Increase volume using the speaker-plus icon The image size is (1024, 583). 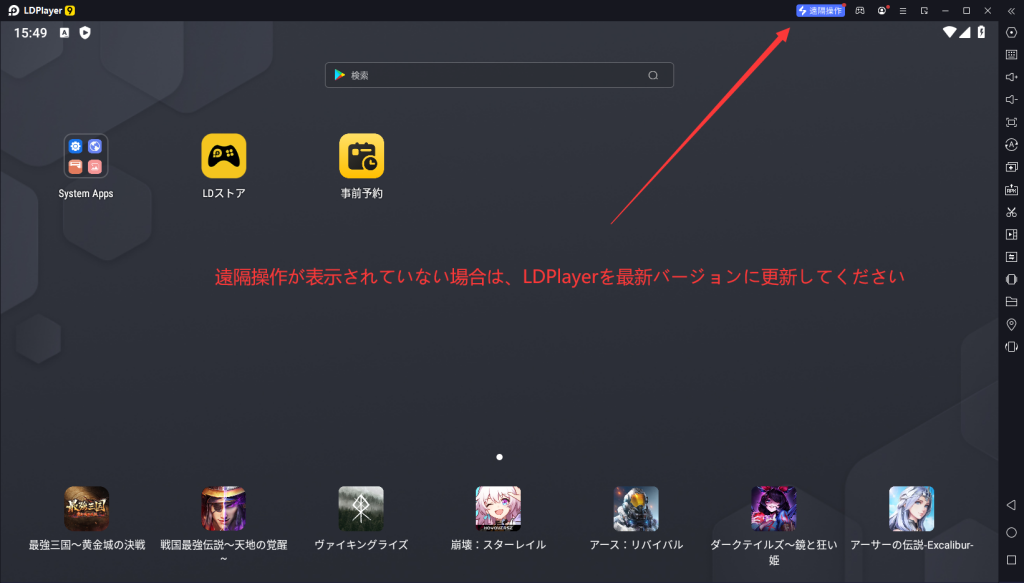click(x=1010, y=76)
